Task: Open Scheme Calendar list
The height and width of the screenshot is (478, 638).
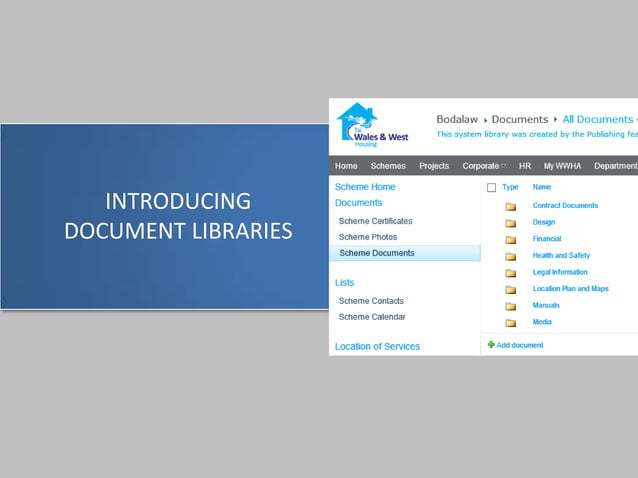Action: click(x=372, y=316)
